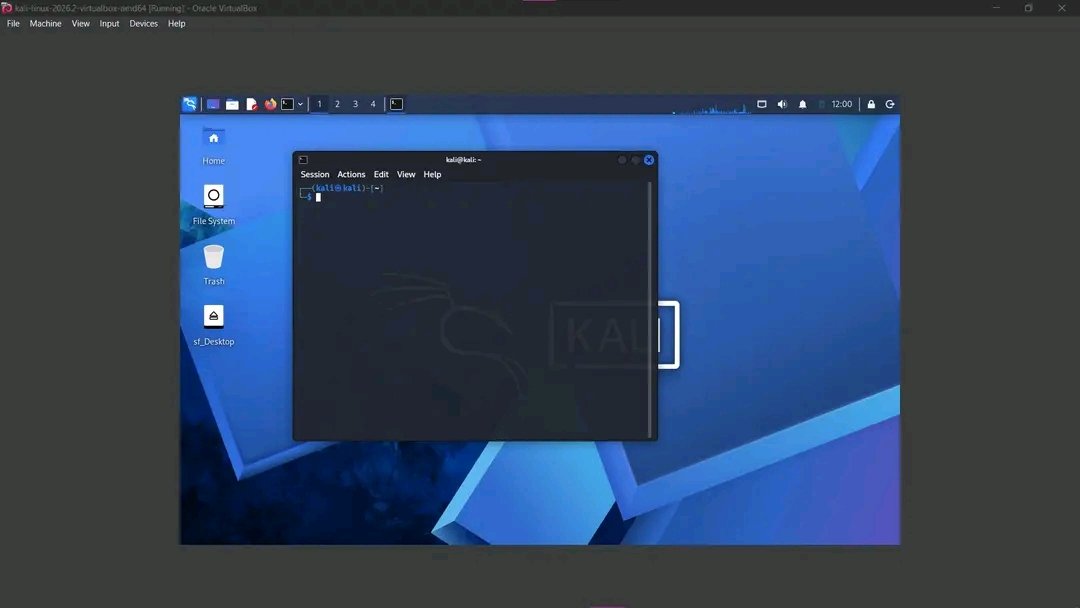1080x608 pixels.
Task: Open the terminal Help menu
Action: click(432, 174)
